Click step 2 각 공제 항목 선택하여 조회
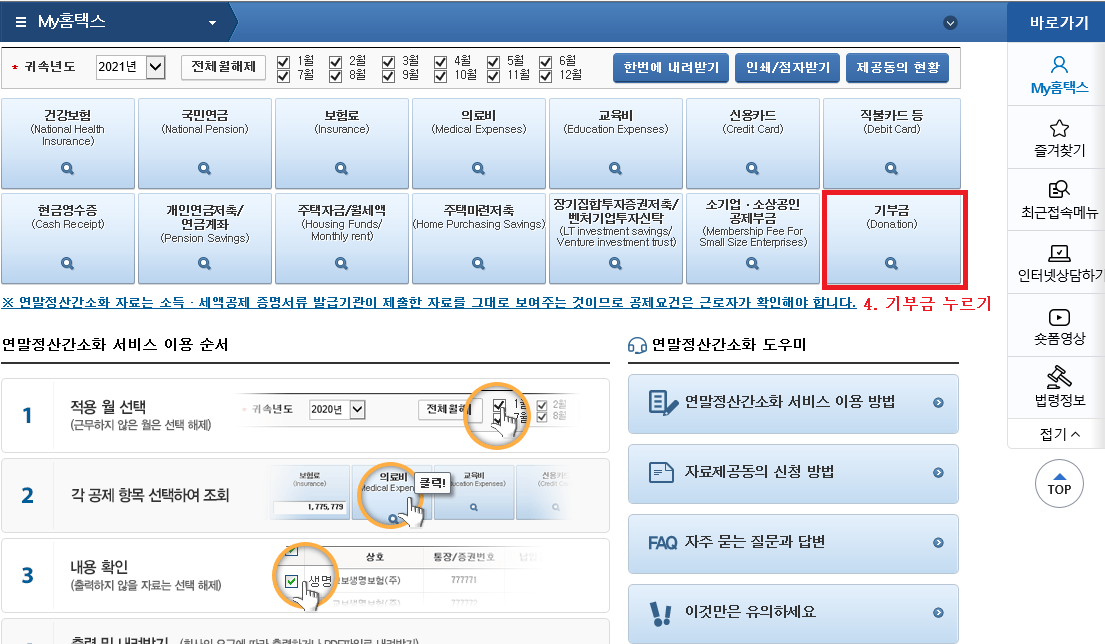The height and width of the screenshot is (644, 1105). [305, 495]
